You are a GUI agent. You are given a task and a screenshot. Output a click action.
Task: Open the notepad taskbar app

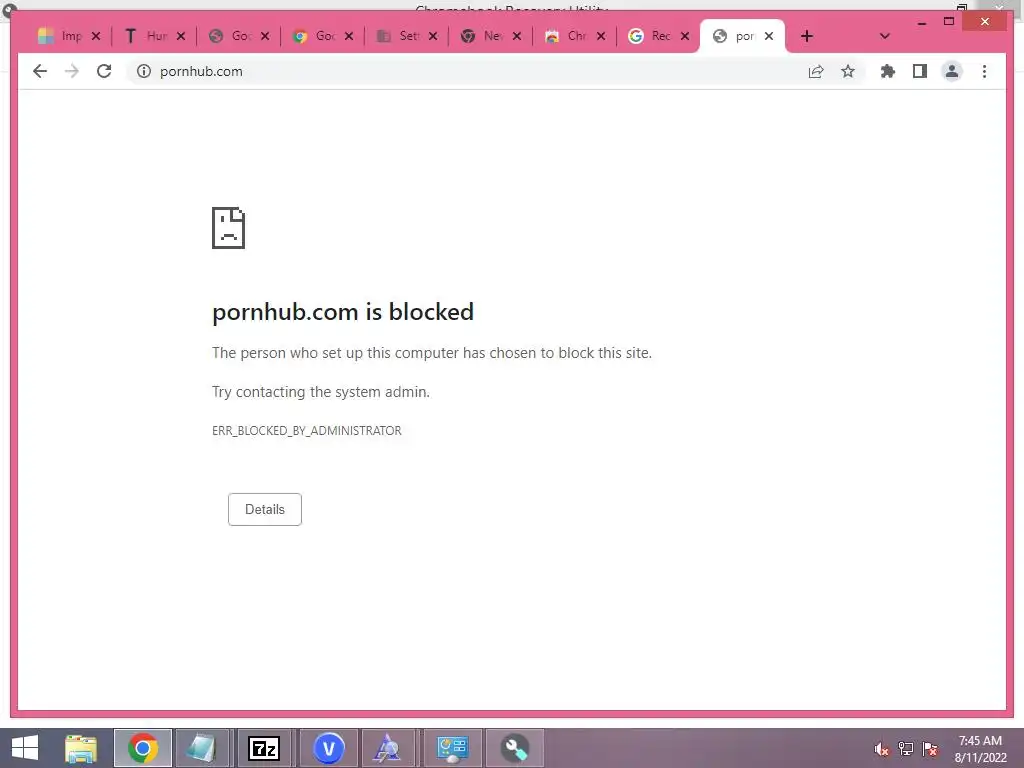(202, 748)
